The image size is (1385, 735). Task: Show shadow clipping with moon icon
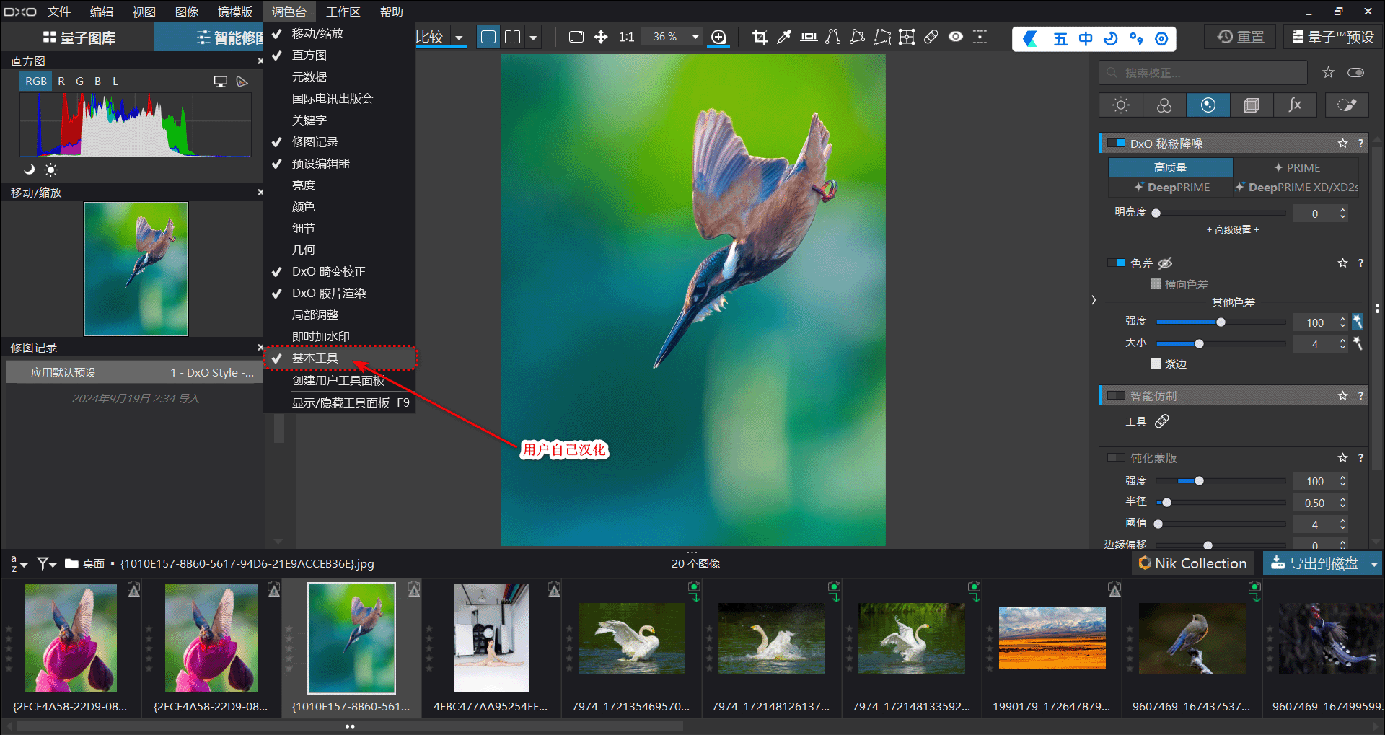(30, 169)
